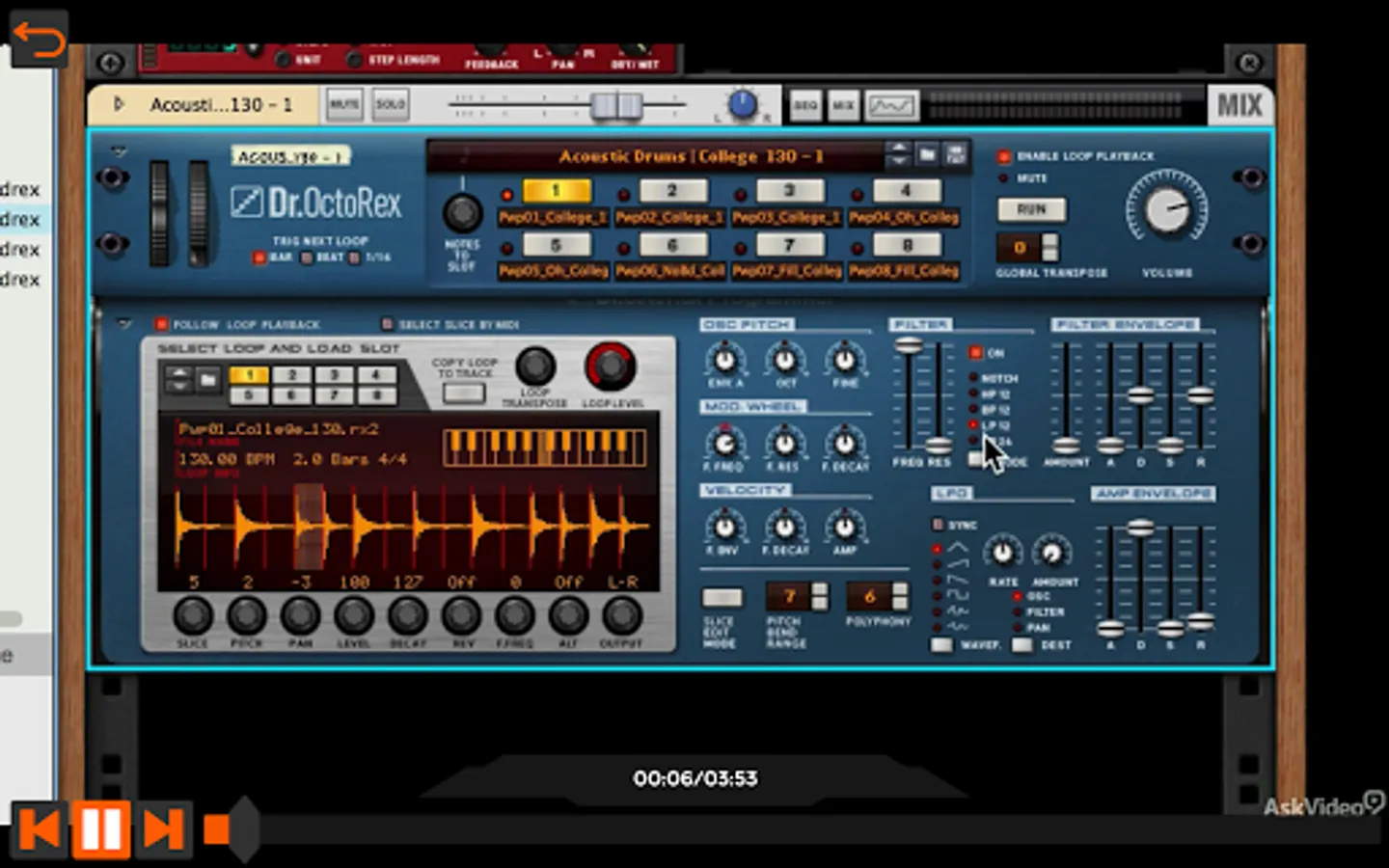Open the browse patch folder icon
Screen dimensions: 1389x868
pos(927,154)
